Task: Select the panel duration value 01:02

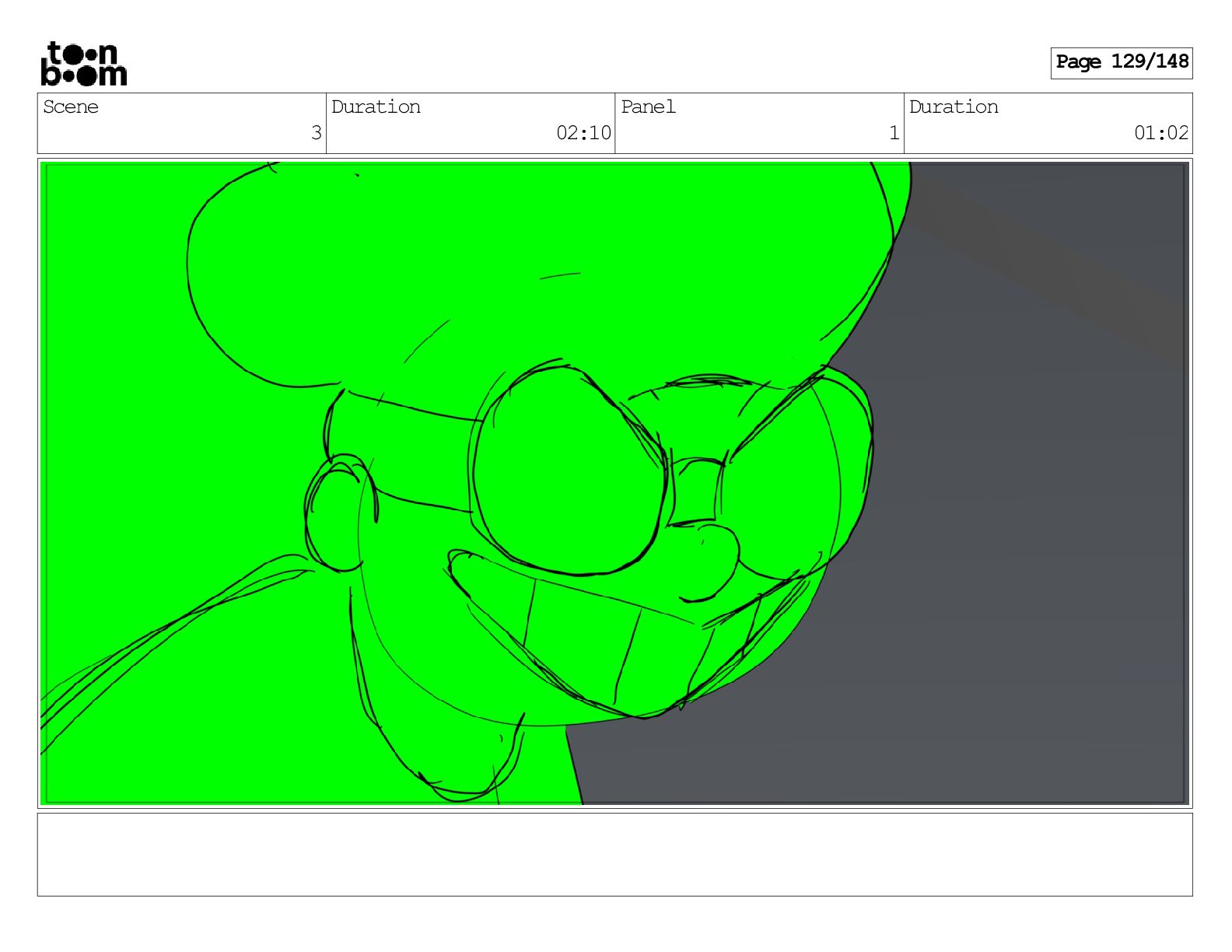Action: pyautogui.click(x=1161, y=133)
